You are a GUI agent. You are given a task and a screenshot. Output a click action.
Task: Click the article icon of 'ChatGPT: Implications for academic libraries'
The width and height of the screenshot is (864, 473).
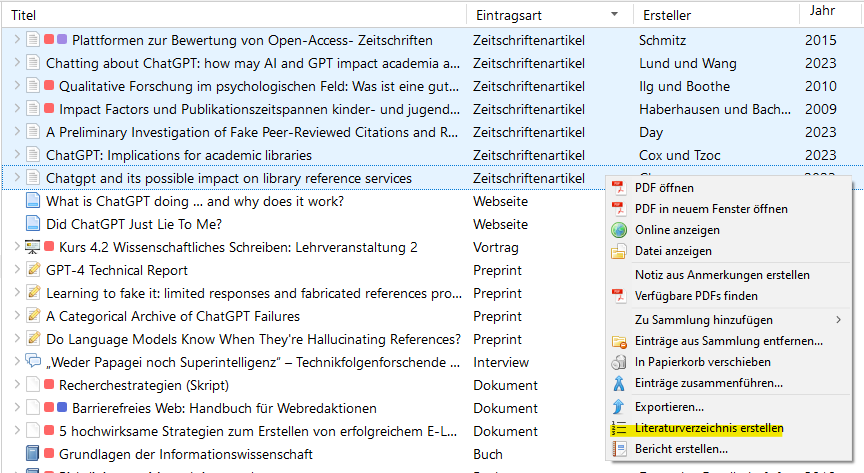[33, 155]
